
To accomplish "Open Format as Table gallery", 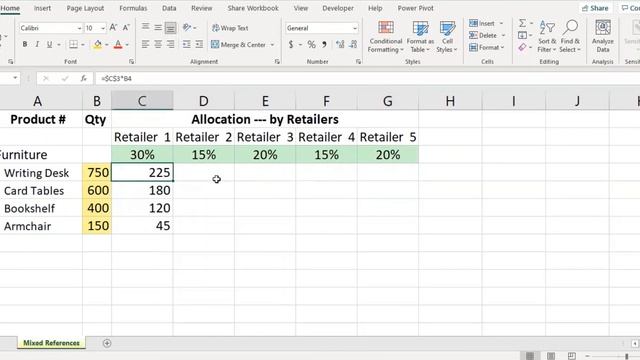I will click(x=420, y=37).
